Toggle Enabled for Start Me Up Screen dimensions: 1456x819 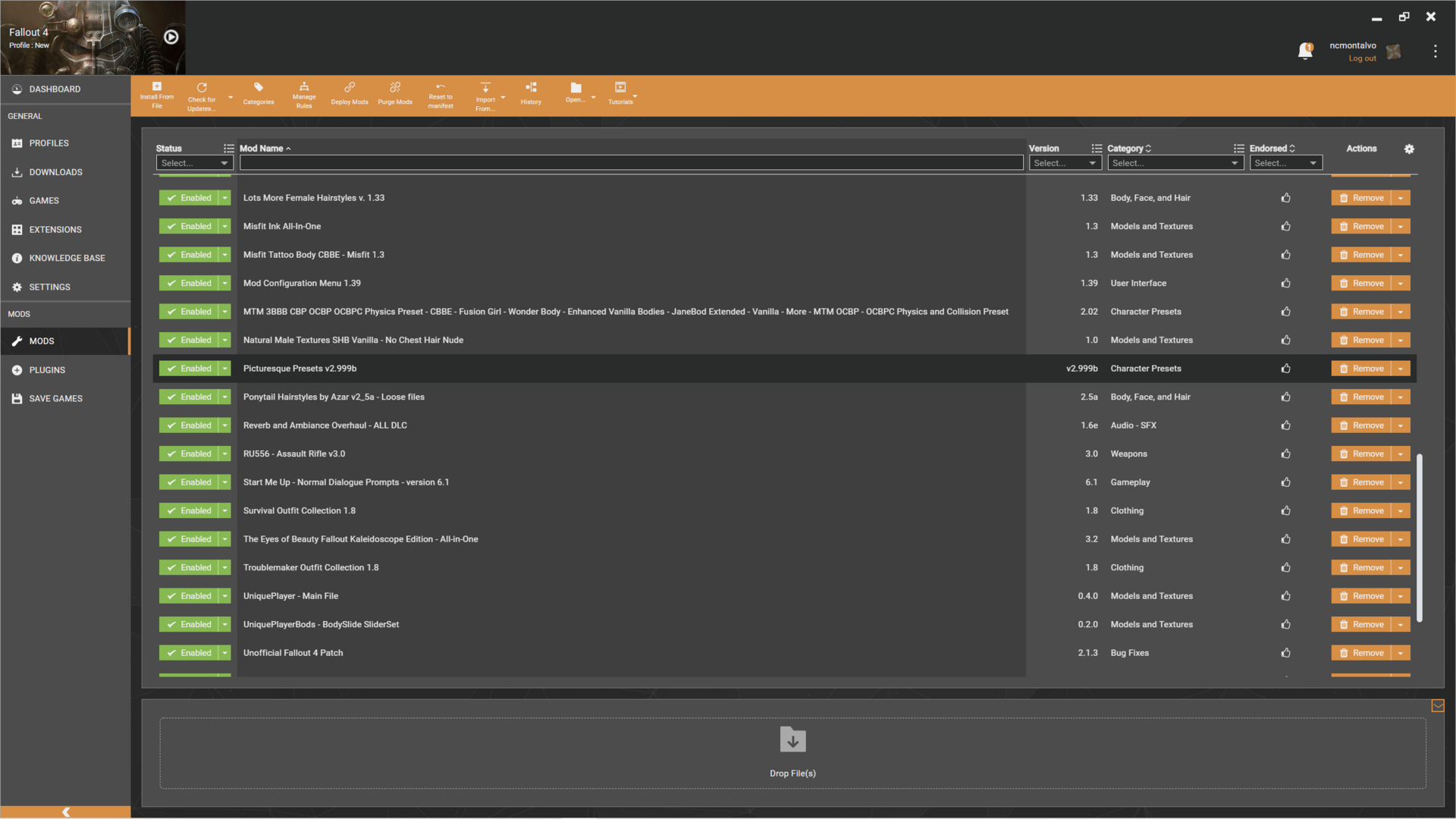pos(188,482)
